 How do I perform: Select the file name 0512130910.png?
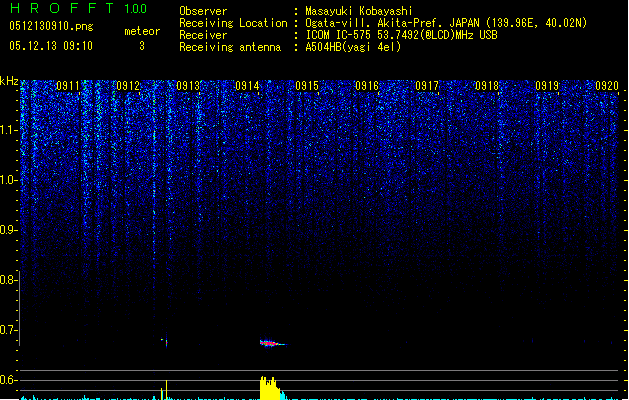coord(51,26)
